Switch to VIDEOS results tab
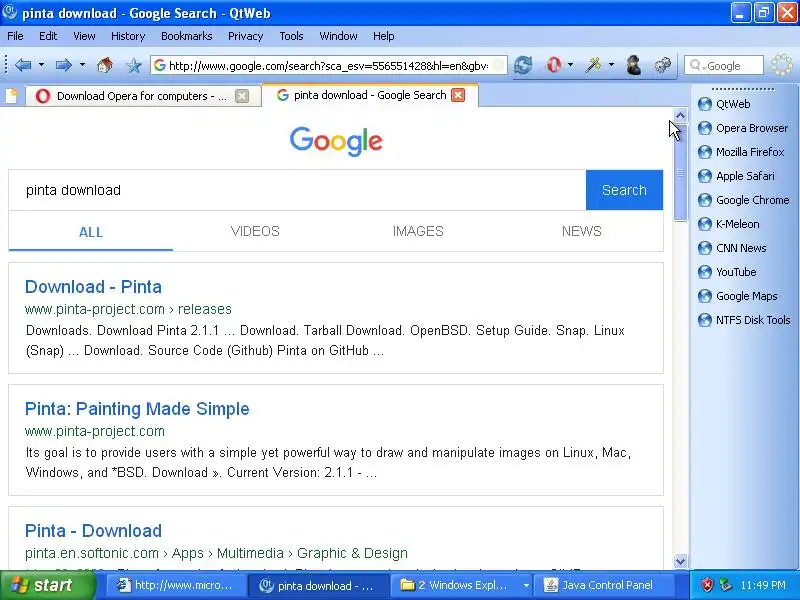Screen dimensions: 800x600 (x=255, y=231)
